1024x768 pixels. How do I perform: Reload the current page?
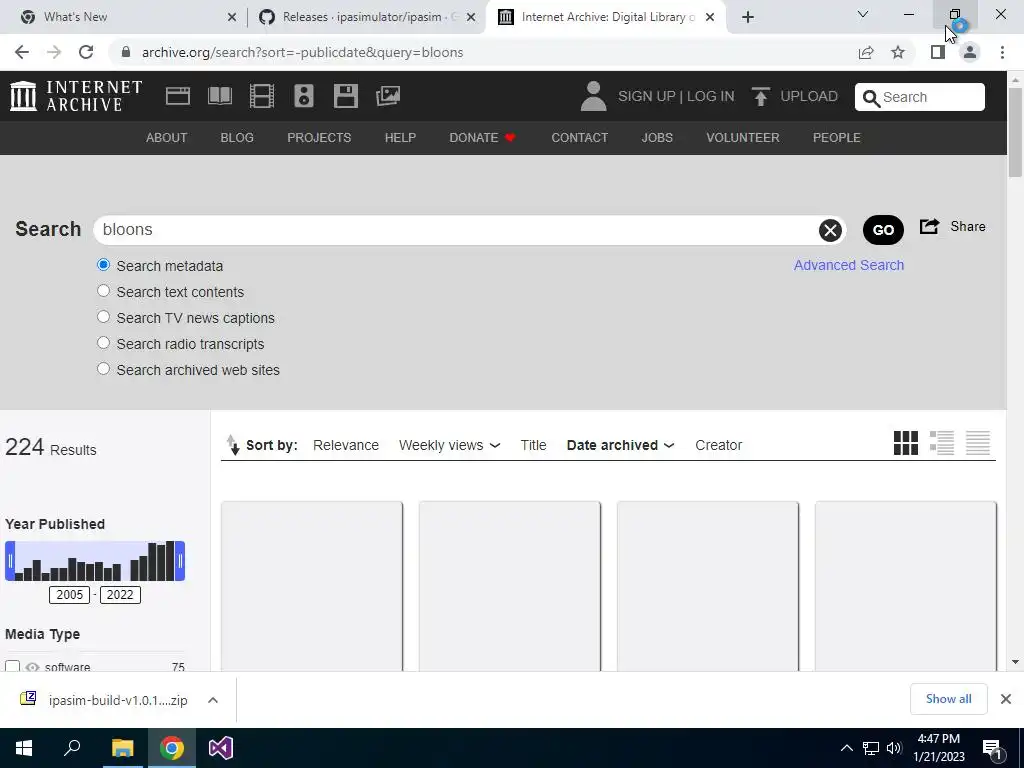coord(86,52)
